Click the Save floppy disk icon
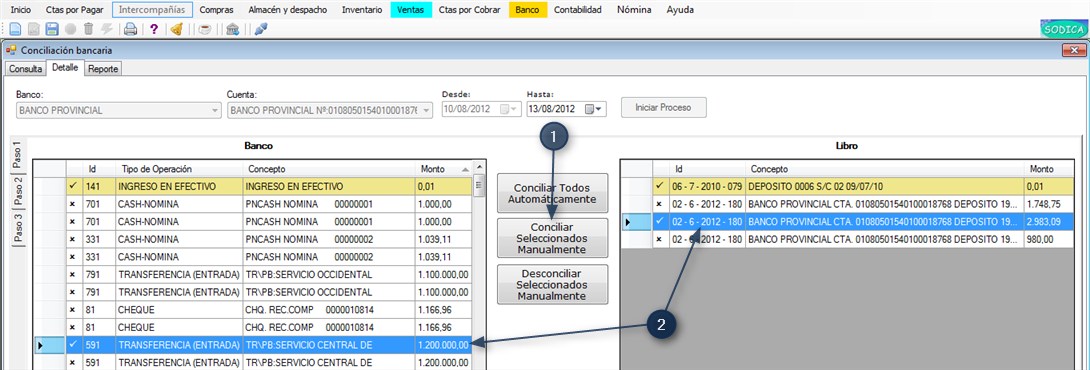The height and width of the screenshot is (370, 1090). click(51, 29)
